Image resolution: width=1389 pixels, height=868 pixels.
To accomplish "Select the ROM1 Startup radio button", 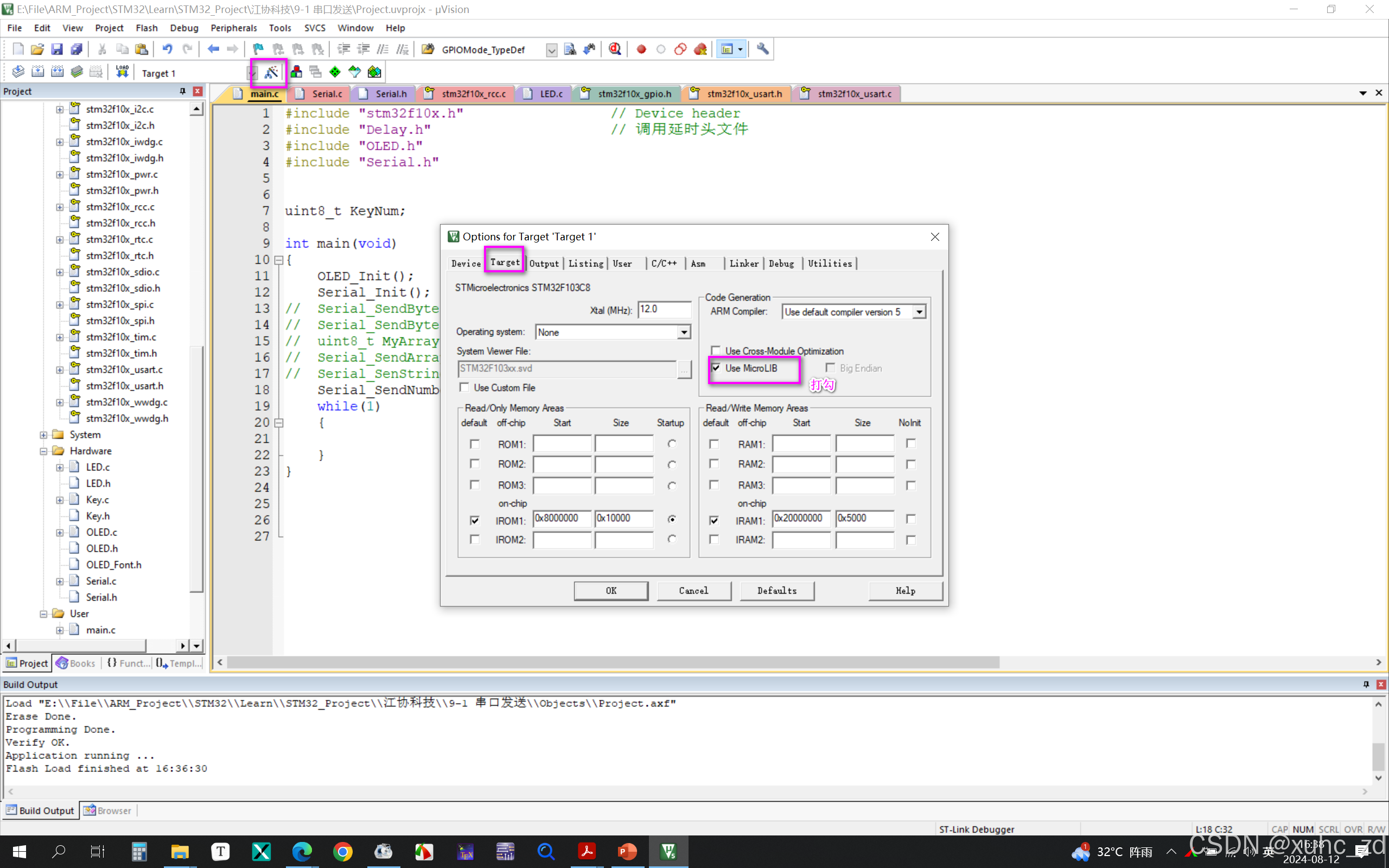I will [672, 444].
